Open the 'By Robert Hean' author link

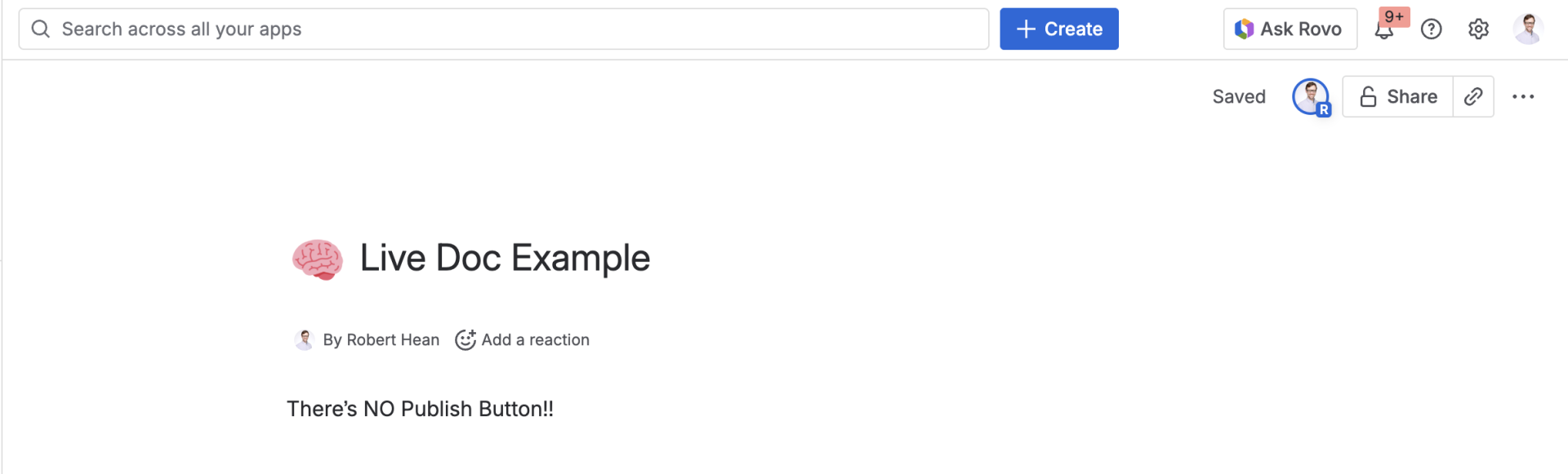380,340
